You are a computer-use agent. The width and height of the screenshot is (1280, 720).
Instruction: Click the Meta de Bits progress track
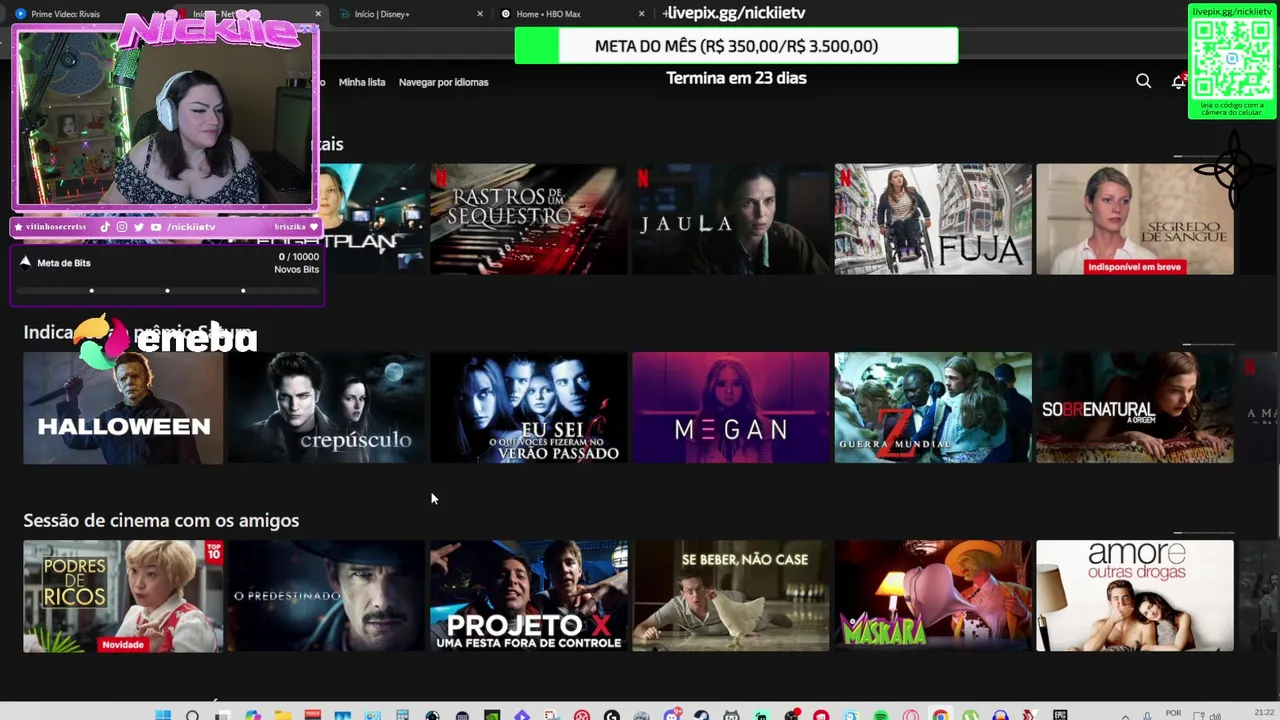point(167,291)
